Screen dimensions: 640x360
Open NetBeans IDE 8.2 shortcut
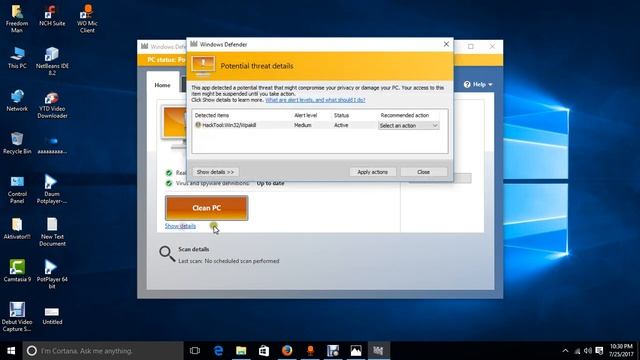click(52, 61)
